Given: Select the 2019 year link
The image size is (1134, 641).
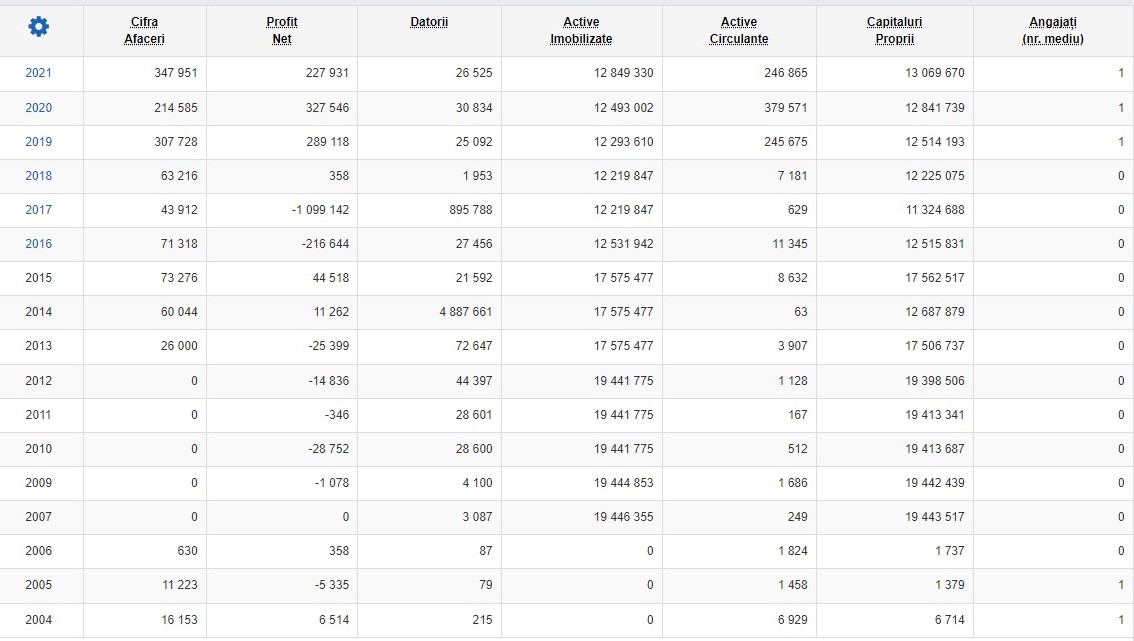Looking at the screenshot, I should click(x=38, y=142).
